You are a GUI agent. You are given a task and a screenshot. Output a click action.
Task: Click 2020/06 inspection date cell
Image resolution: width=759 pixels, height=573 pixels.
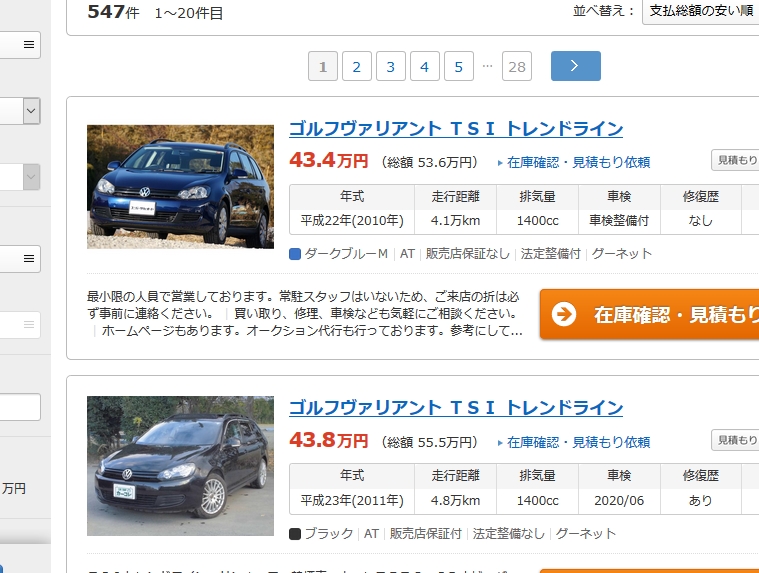coord(619,500)
